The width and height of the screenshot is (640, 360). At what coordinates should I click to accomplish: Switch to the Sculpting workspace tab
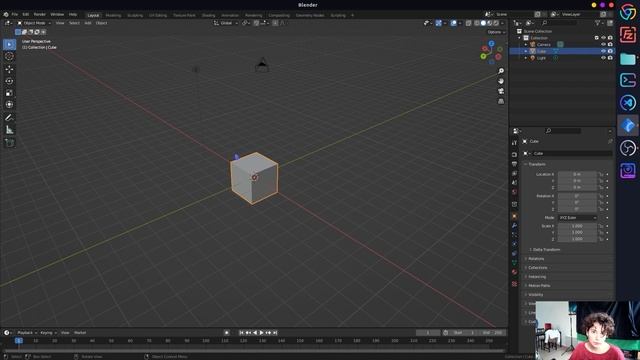[135, 15]
